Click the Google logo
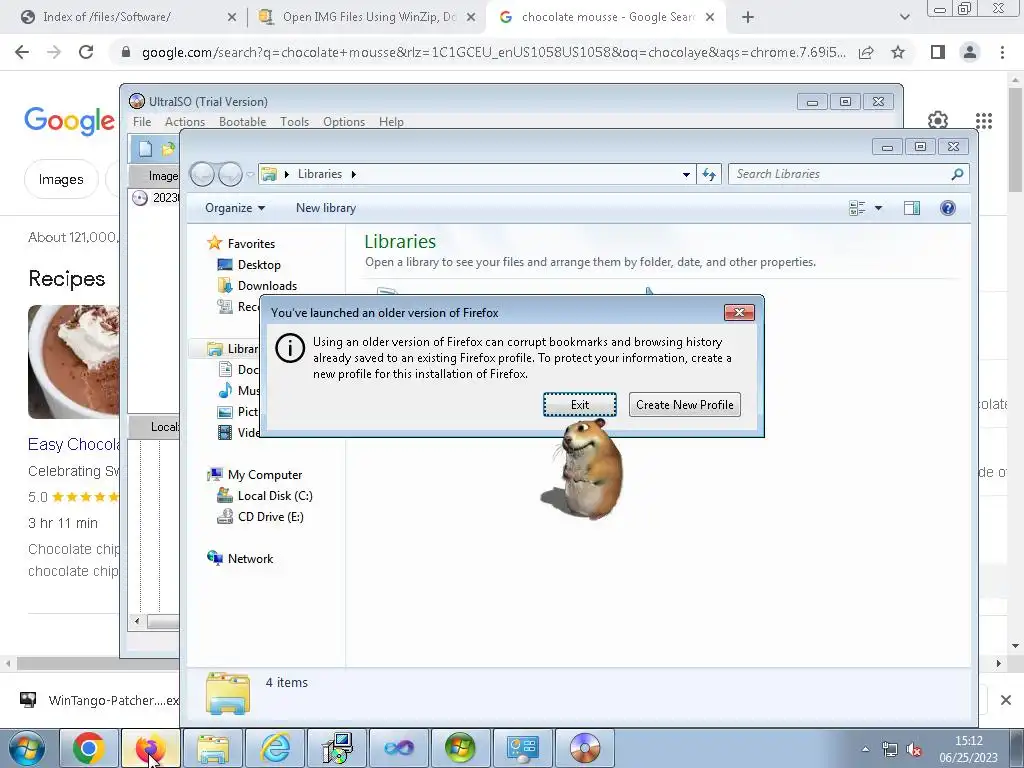This screenshot has height=768, width=1024. pos(69,121)
